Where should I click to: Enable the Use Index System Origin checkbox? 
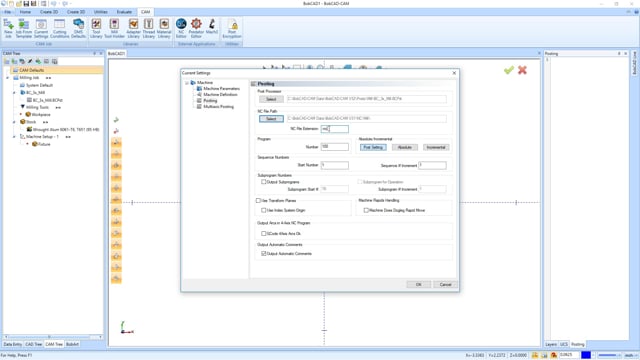click(264, 210)
